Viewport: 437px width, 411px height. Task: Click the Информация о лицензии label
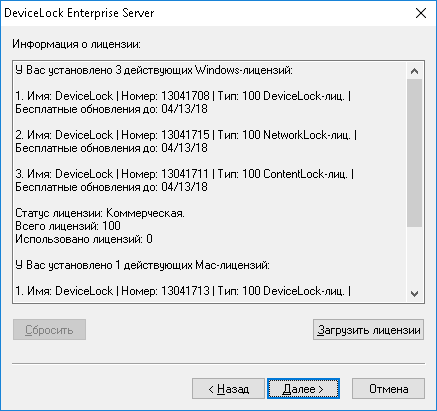click(76, 44)
